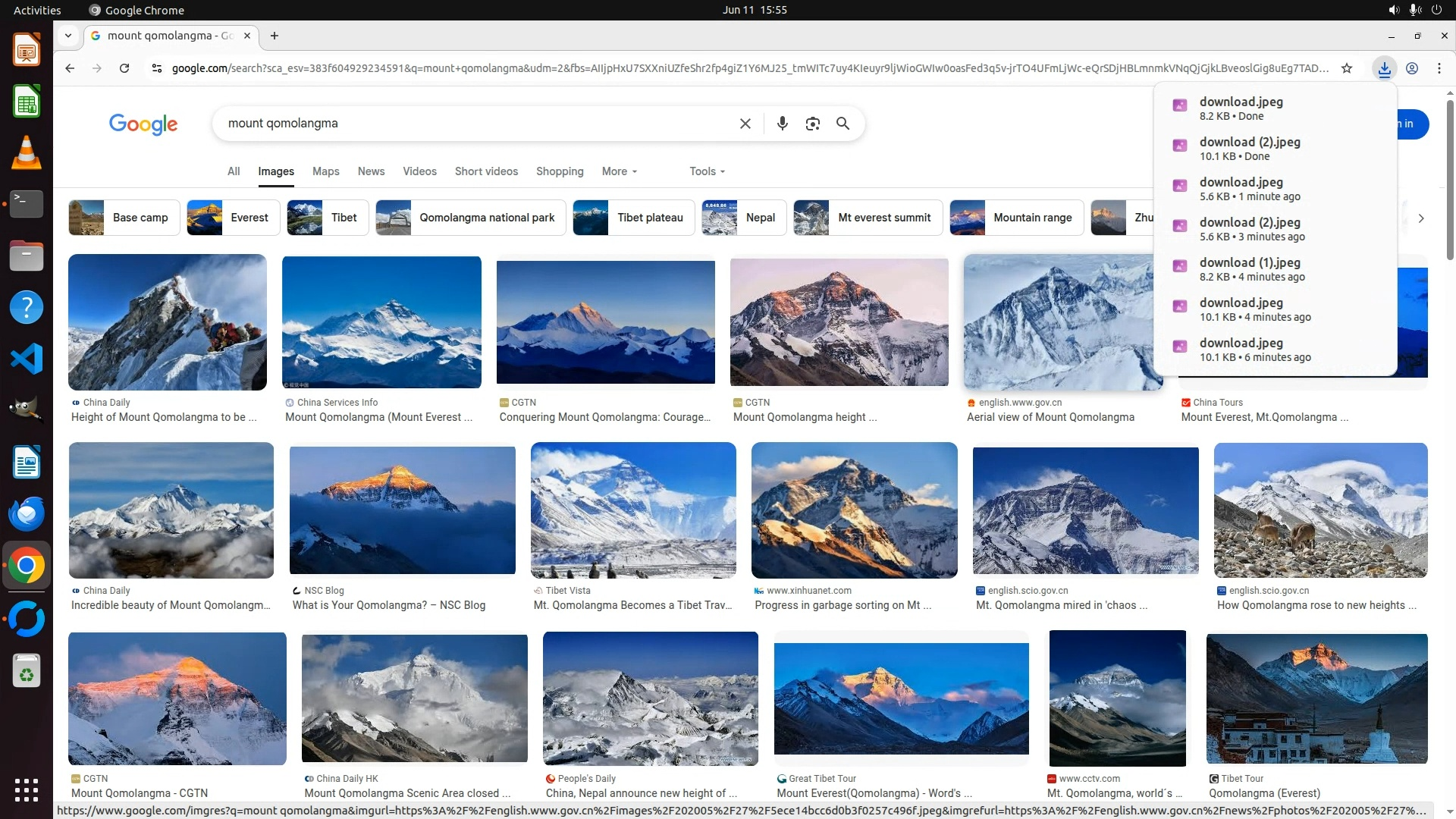Screen dimensions: 1456x819
Task: Expand the More search filters dropdown
Action: [619, 171]
